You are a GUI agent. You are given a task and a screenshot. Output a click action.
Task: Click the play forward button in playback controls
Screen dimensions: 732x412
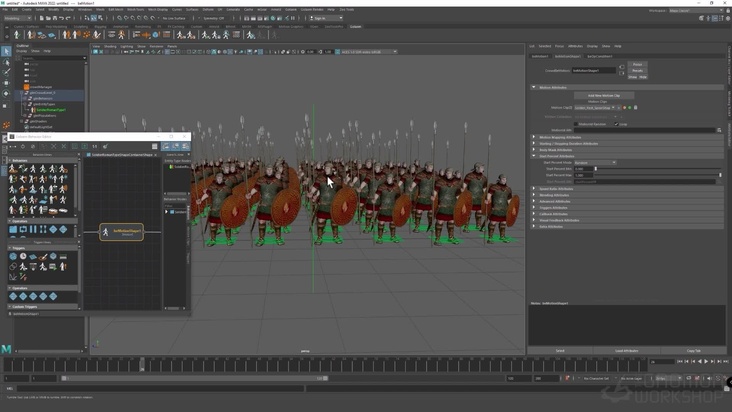[x=706, y=362]
